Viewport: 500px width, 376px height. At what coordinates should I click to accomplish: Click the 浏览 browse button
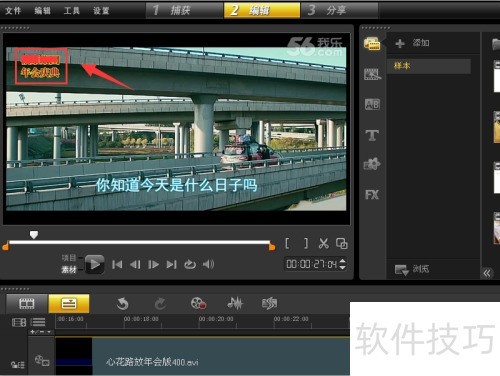coord(412,269)
